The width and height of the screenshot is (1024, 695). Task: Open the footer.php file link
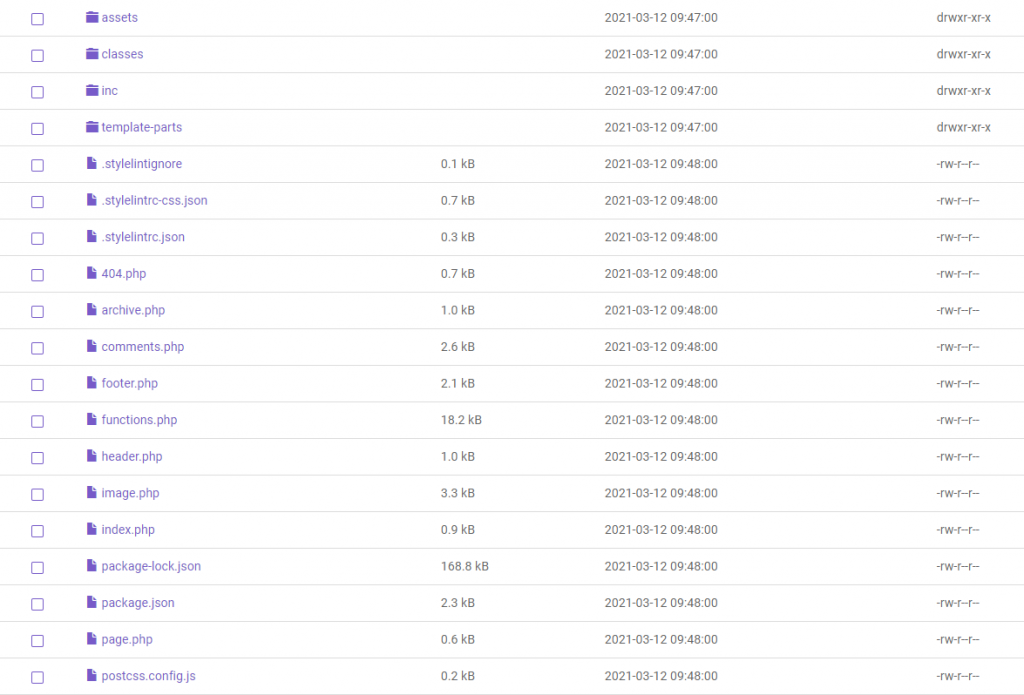(x=130, y=384)
